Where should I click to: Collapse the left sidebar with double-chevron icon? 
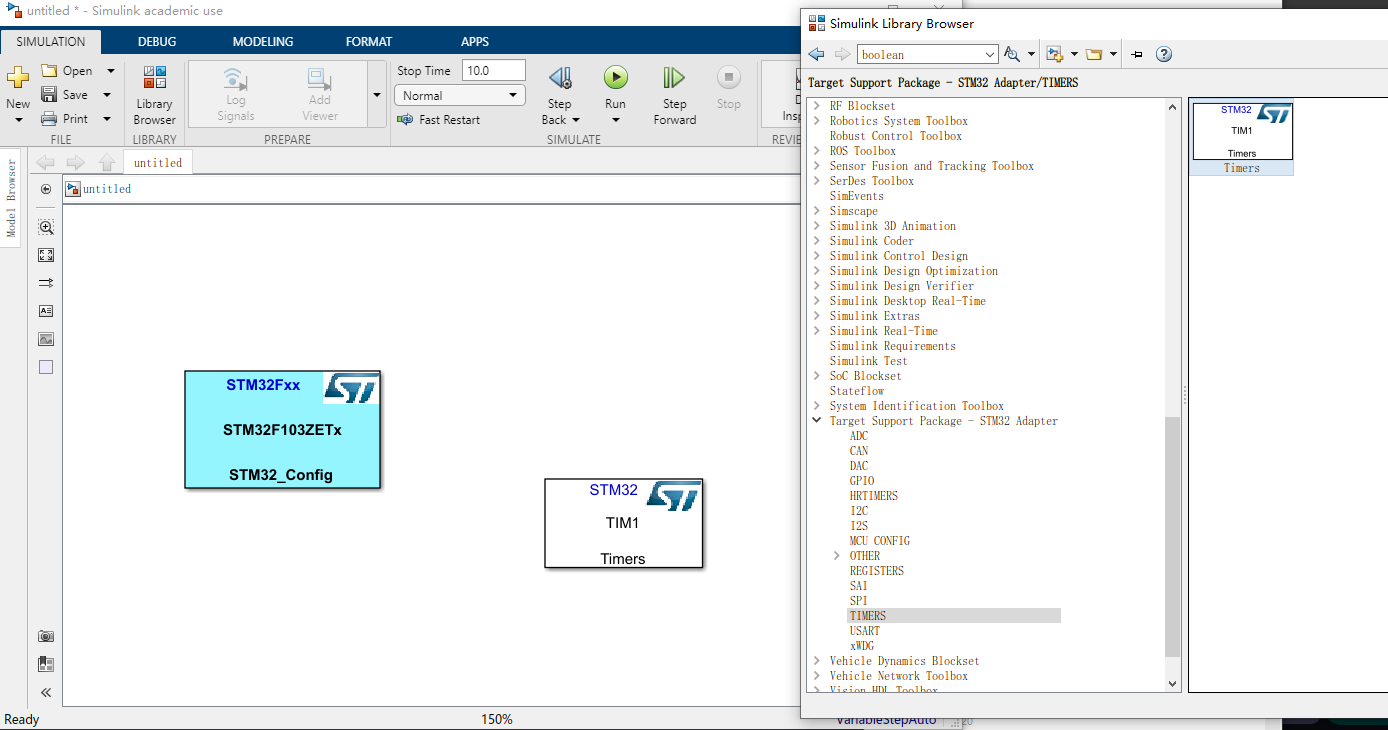[x=45, y=692]
